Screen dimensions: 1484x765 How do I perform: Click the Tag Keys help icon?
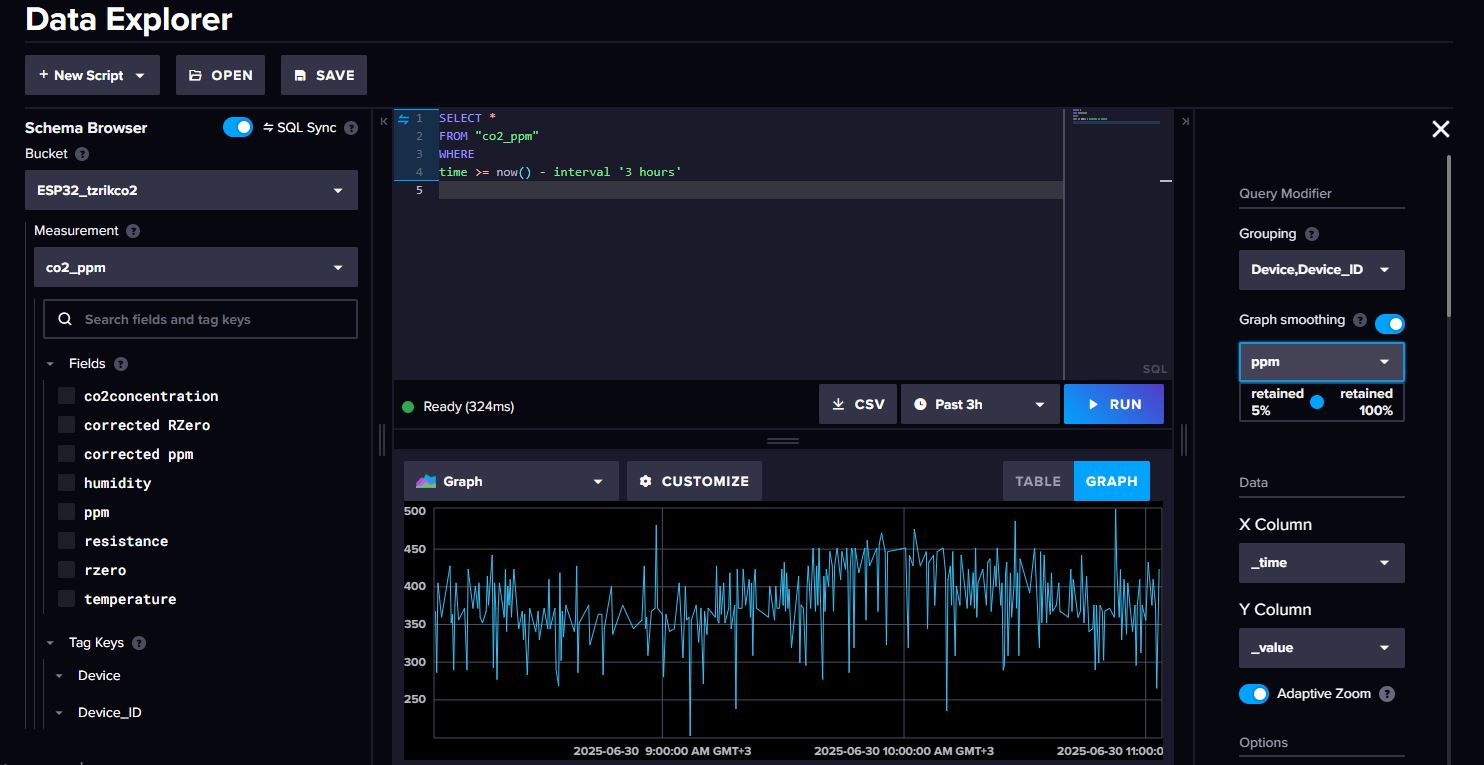[x=139, y=643]
